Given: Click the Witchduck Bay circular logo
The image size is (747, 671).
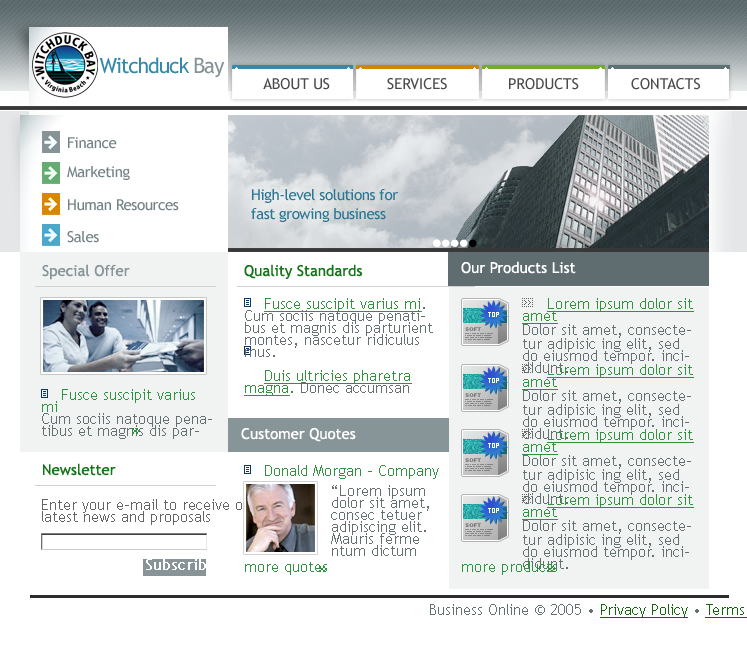Looking at the screenshot, I should coord(65,66).
